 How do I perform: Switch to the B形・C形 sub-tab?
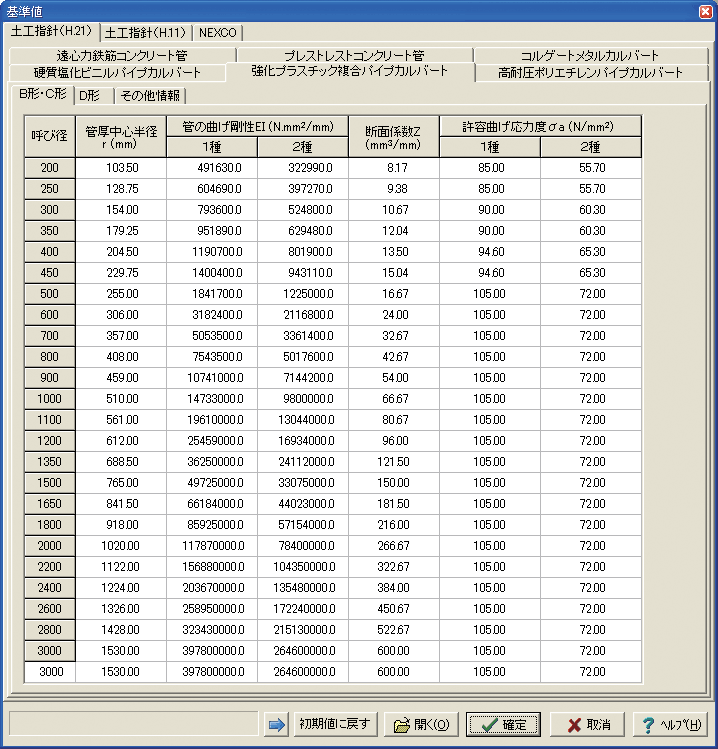pos(43,94)
